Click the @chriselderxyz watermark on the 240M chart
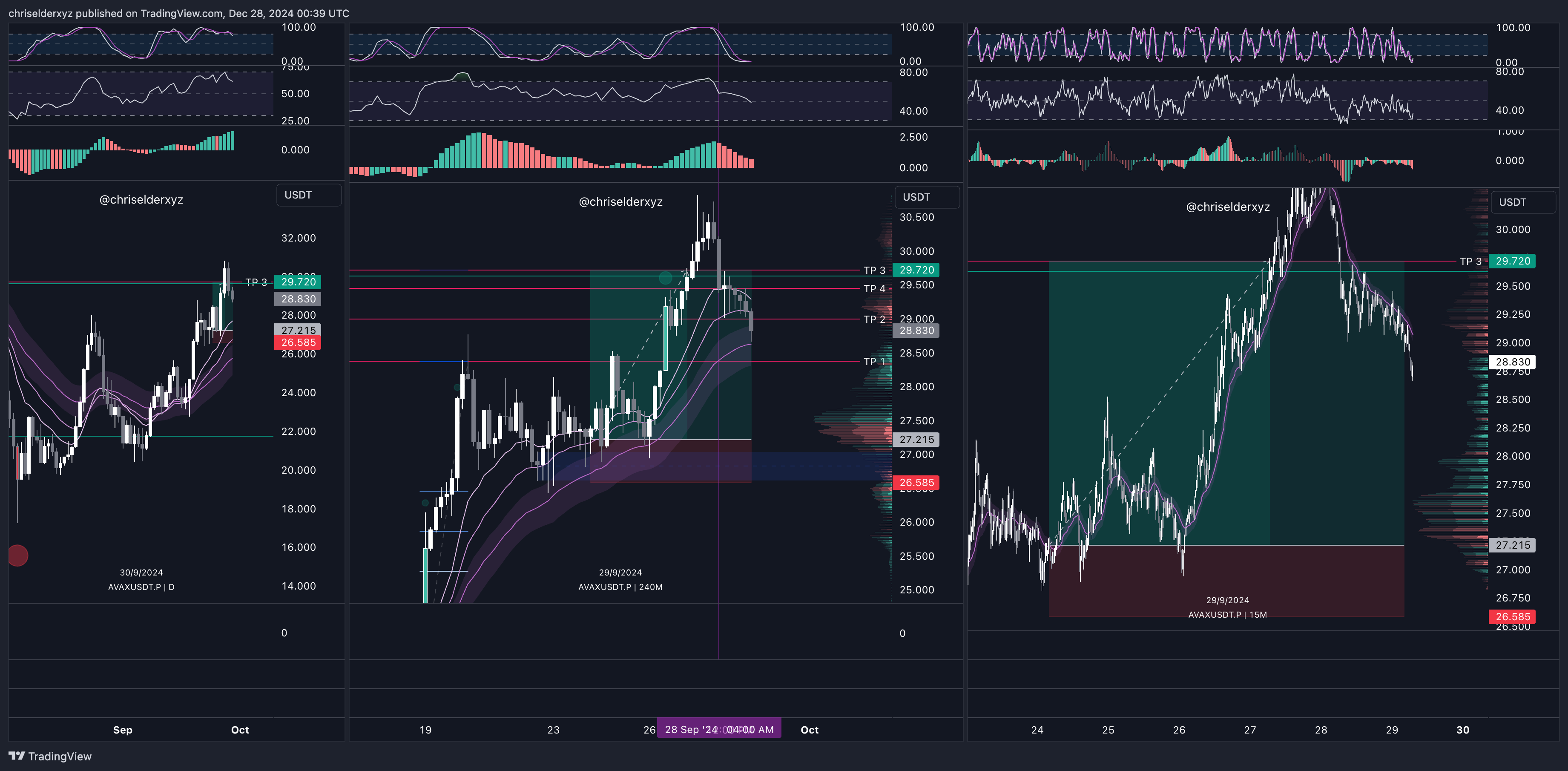The image size is (1568, 771). pos(620,201)
